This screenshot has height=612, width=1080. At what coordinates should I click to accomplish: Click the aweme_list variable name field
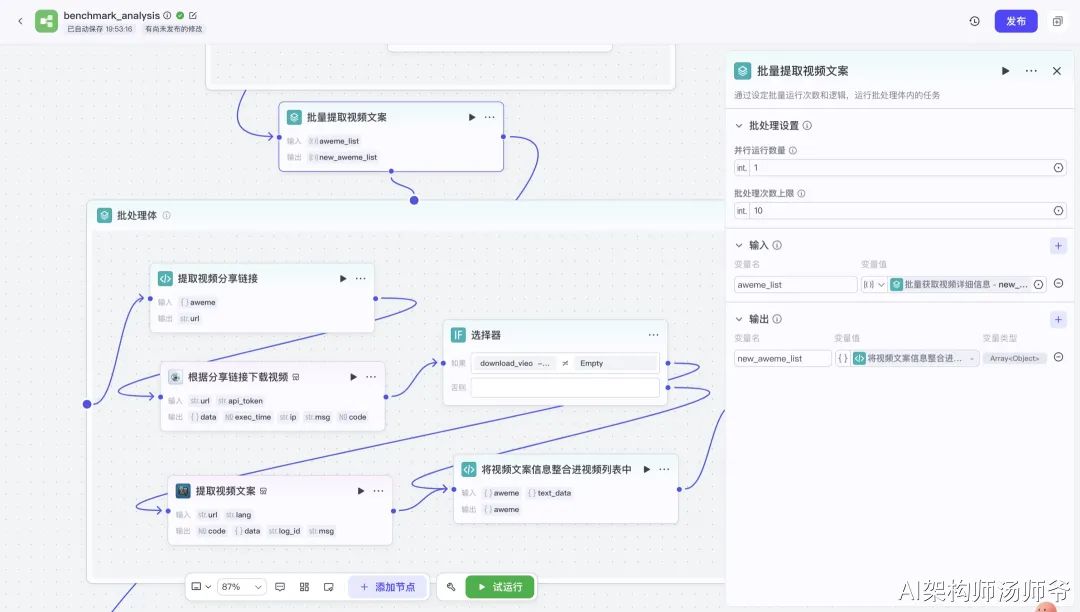[796, 284]
